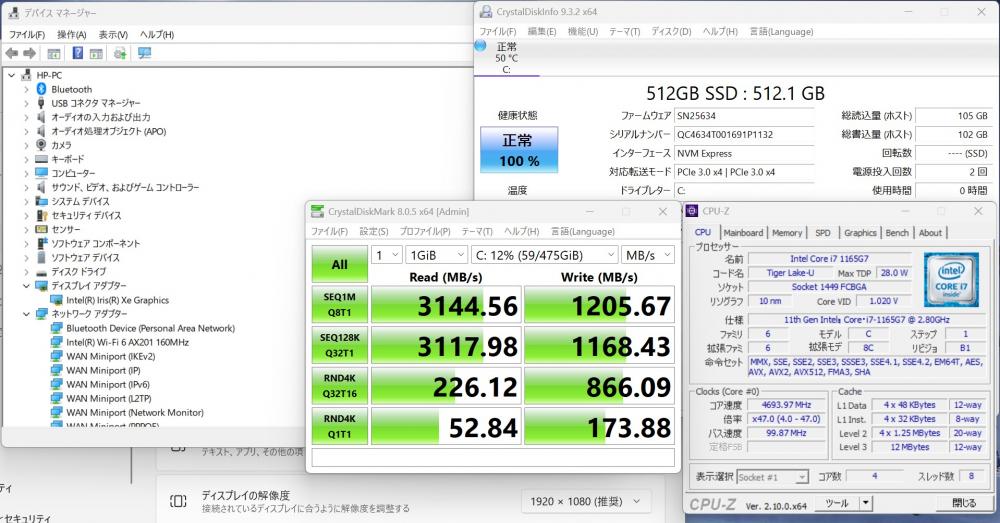Image resolution: width=1000 pixels, height=523 pixels.
Task: Switch to the Graphics tab in CPU-Z
Action: point(860,233)
